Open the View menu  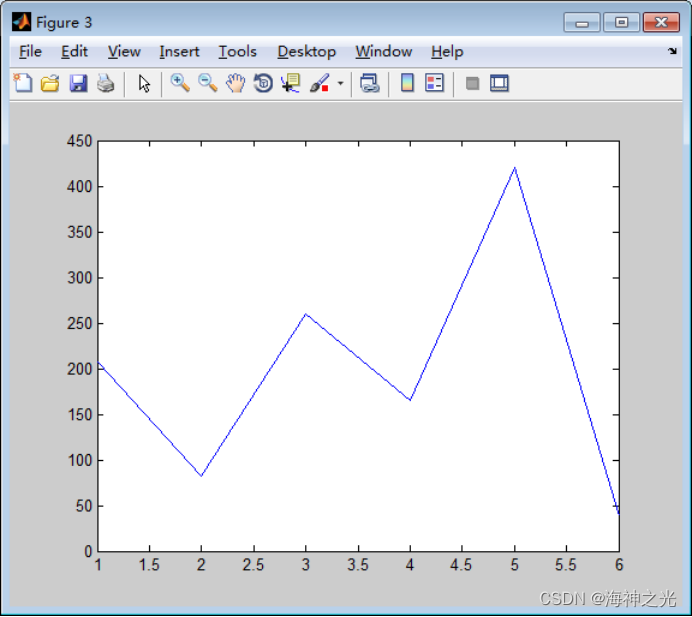coord(124,52)
